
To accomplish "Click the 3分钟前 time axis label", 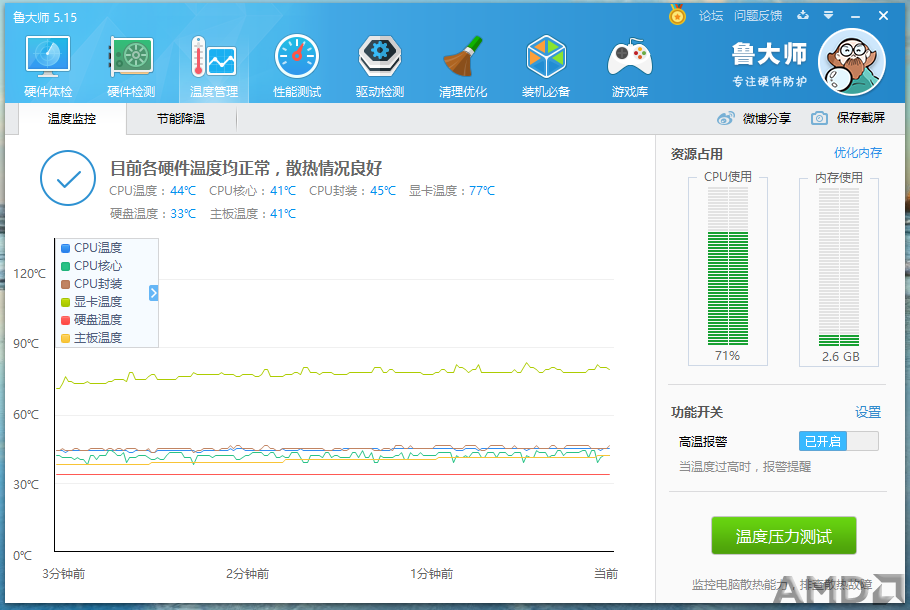I will [64, 574].
